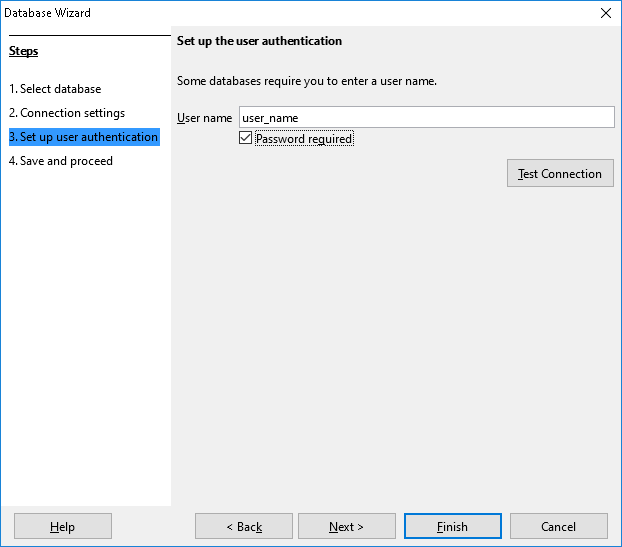Click Finish to complete the wizard
The width and height of the screenshot is (622, 547).
click(x=452, y=526)
